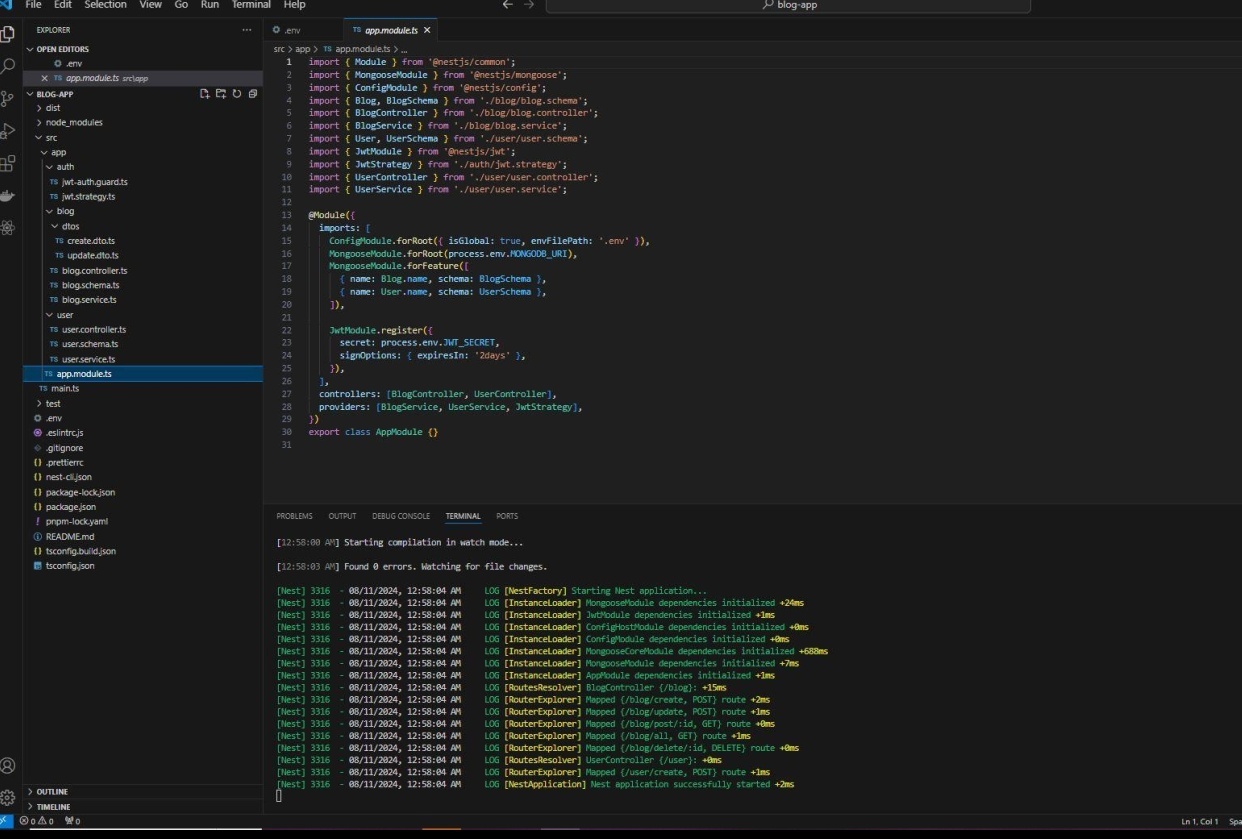1242x839 pixels.
Task: Expand the dist folder
Action: (x=53, y=108)
